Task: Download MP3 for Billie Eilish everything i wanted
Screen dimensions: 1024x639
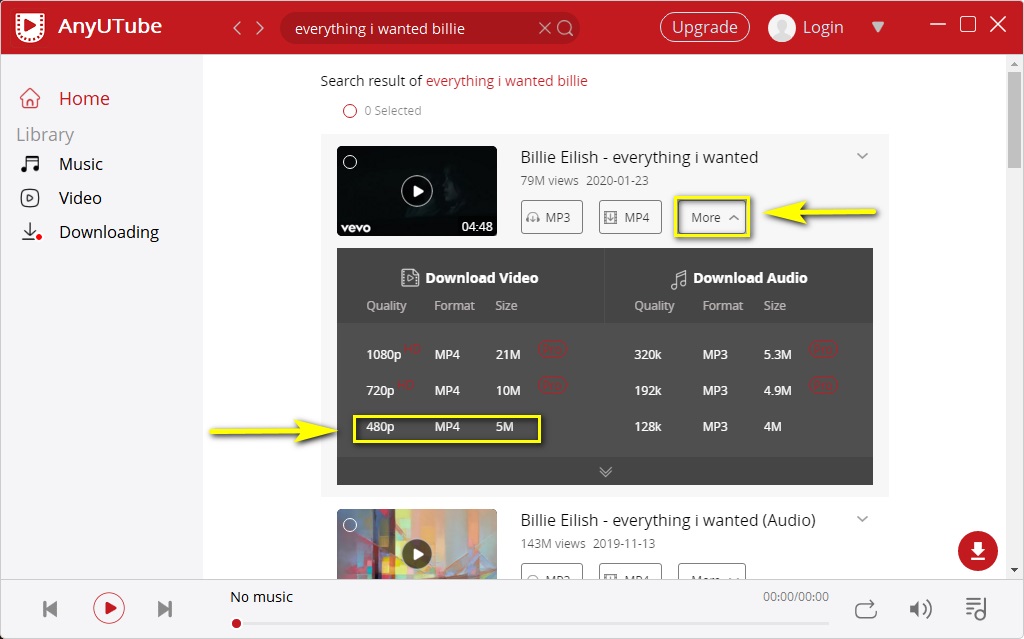Action: [551, 217]
